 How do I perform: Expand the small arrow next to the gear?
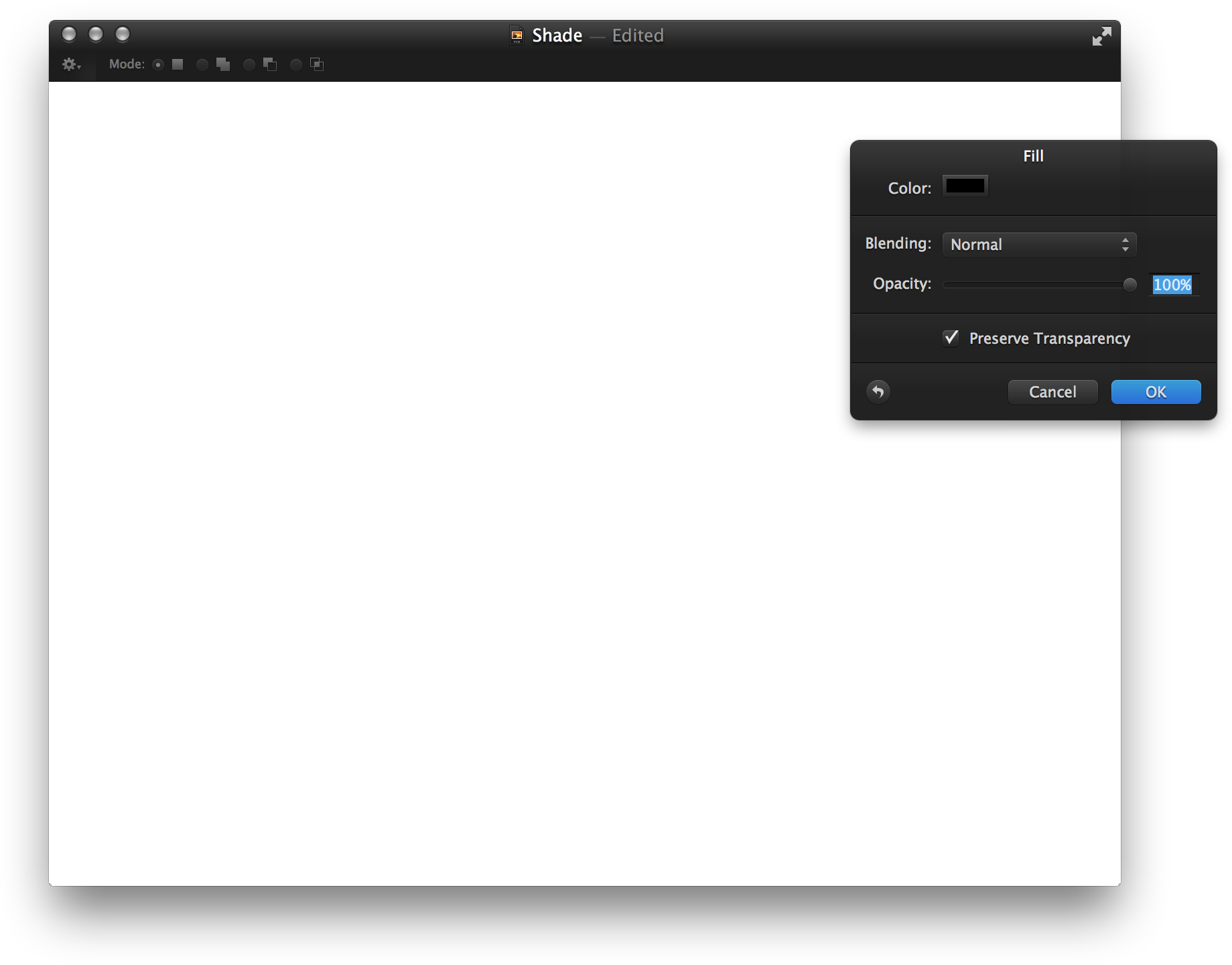[x=78, y=67]
